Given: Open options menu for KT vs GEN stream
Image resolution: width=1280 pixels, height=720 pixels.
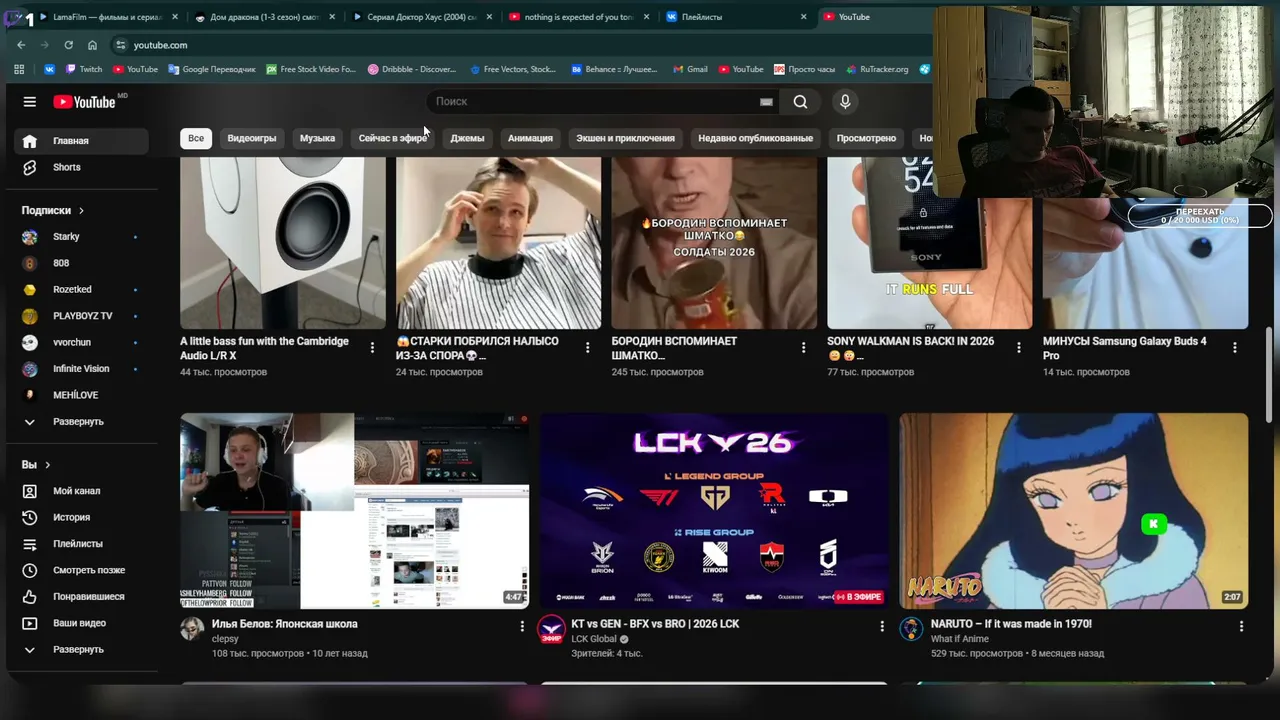Looking at the screenshot, I should click(x=881, y=626).
